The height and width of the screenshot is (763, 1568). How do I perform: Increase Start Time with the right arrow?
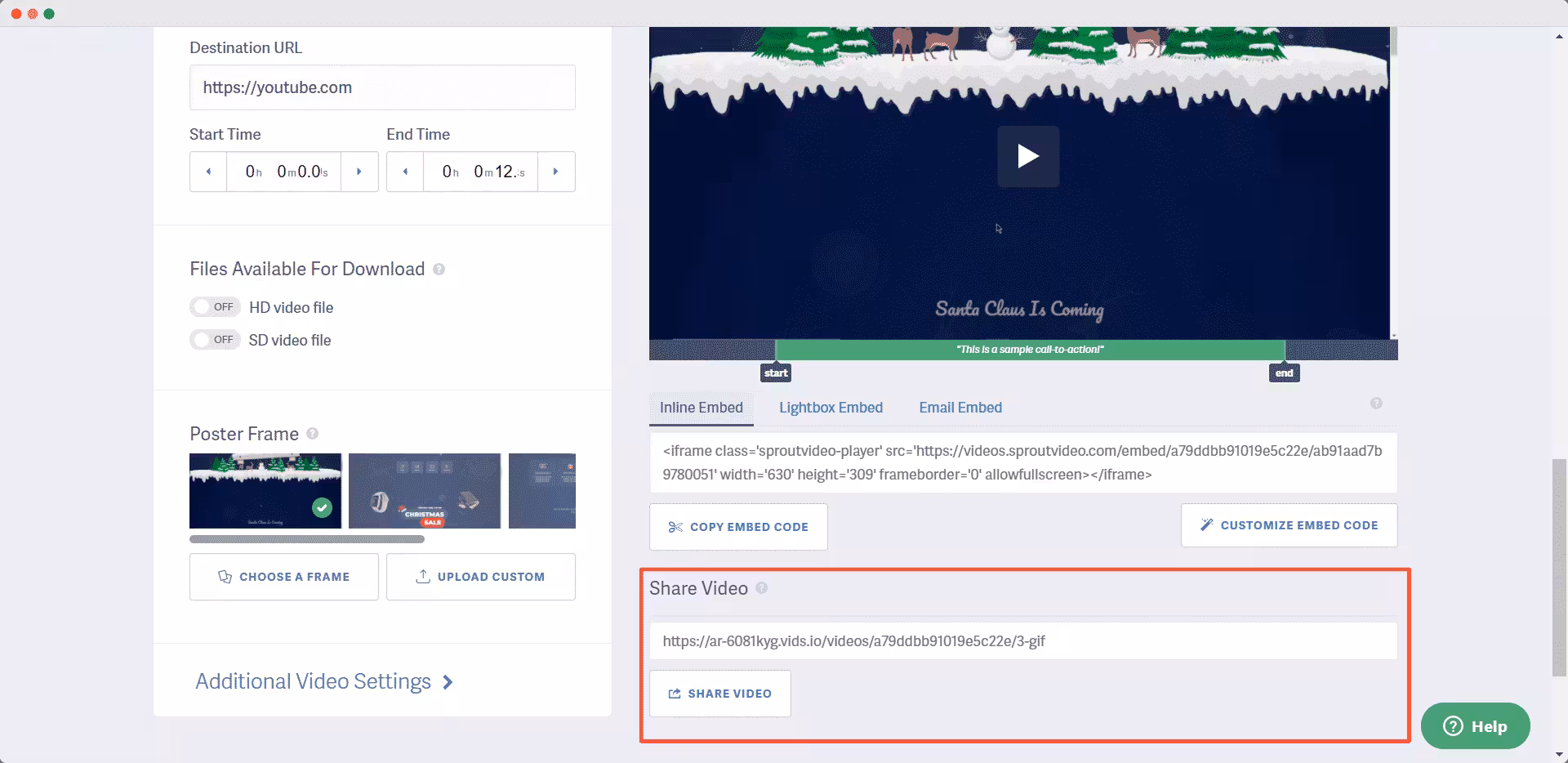pos(359,172)
